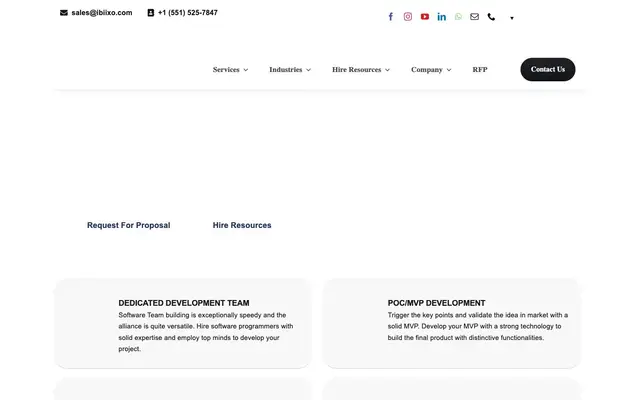Screen dimensions: 640x400
Task: Click the Trigger the key points description text
Action: pyautogui.click(x=478, y=326)
